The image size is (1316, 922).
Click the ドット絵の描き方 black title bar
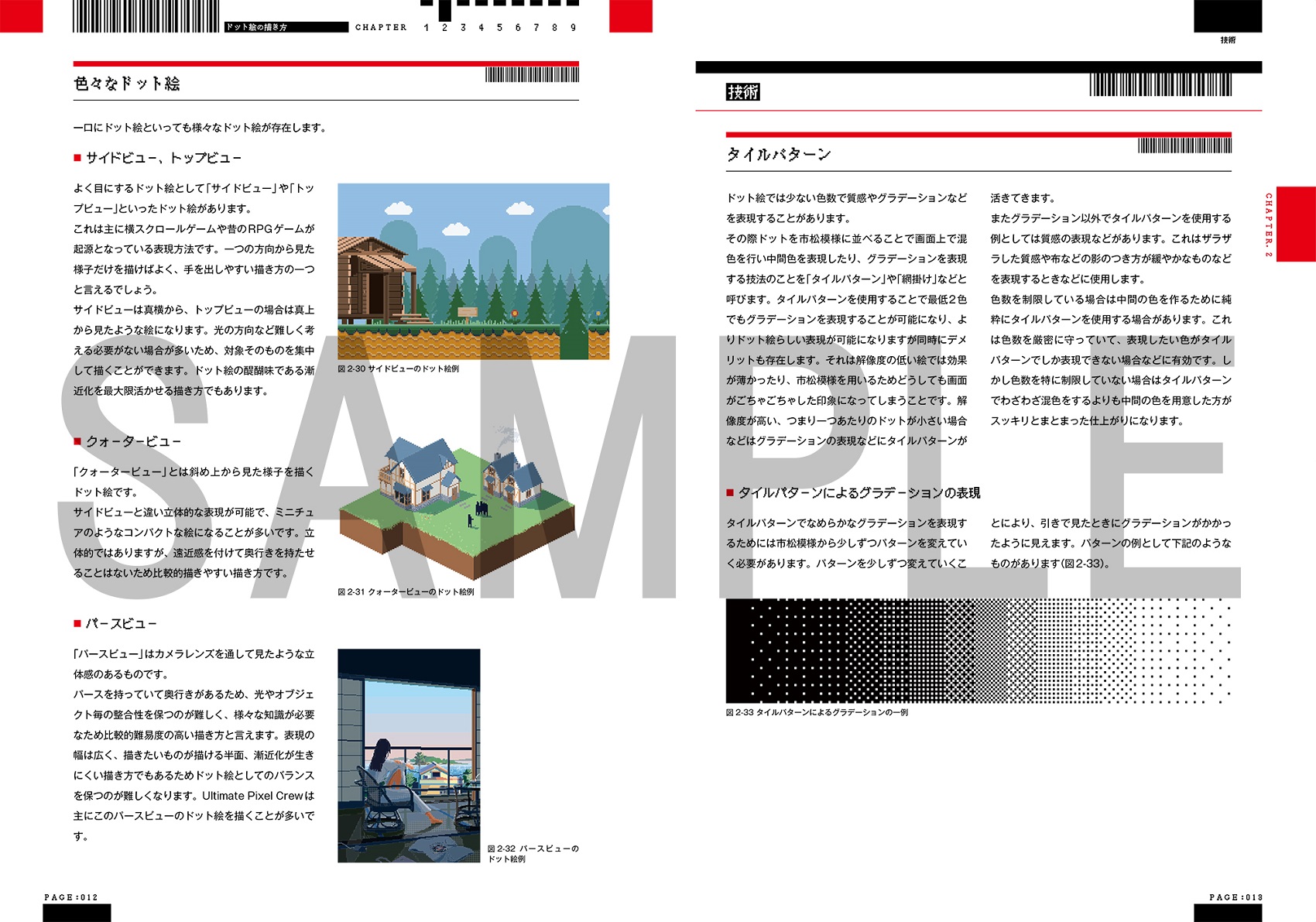tap(286, 27)
